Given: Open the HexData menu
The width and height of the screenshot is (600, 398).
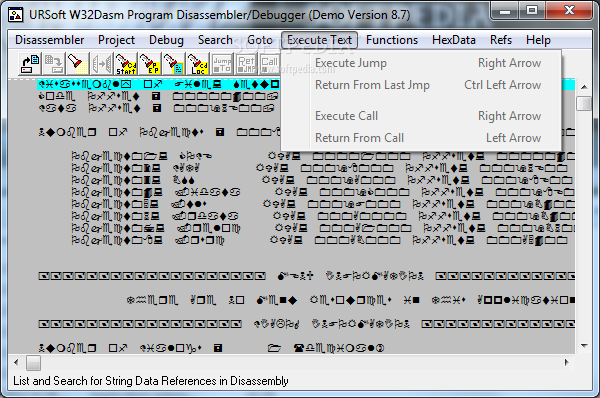Looking at the screenshot, I should pos(454,40).
